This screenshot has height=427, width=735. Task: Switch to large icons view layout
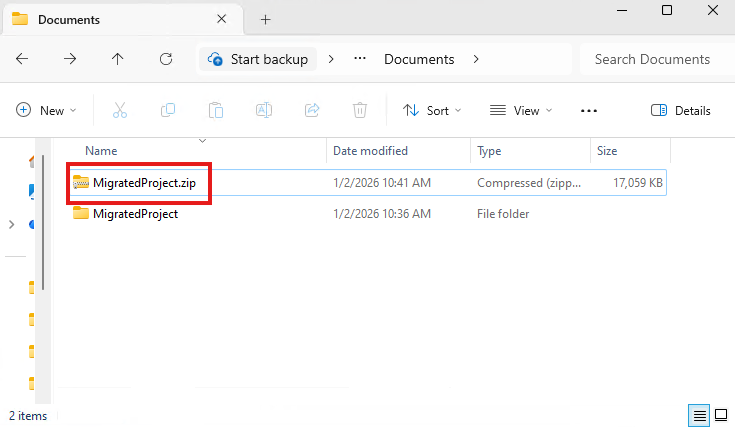point(720,415)
